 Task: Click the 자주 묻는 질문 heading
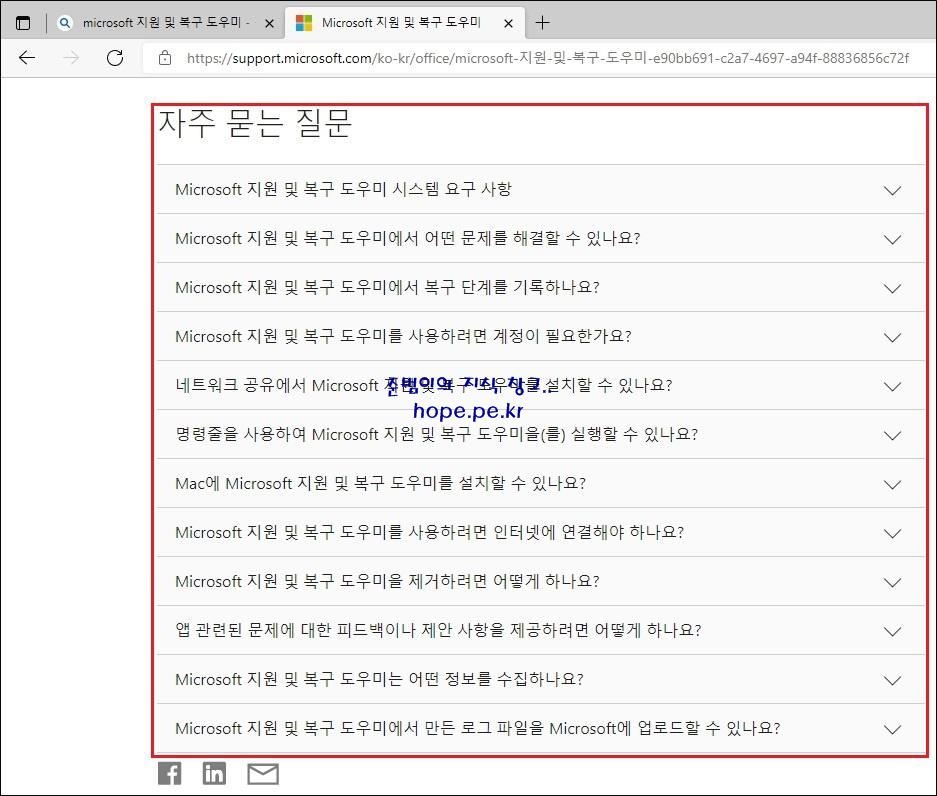coord(255,123)
